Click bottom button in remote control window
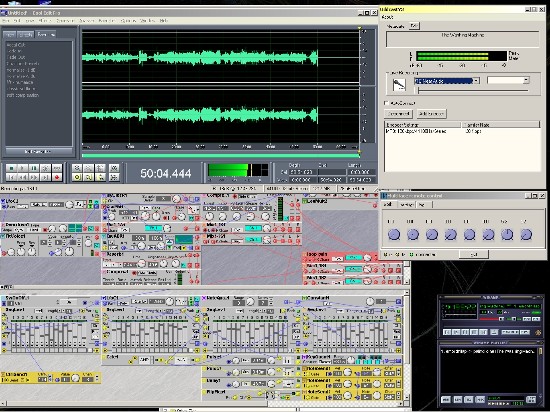 click(x=474, y=255)
